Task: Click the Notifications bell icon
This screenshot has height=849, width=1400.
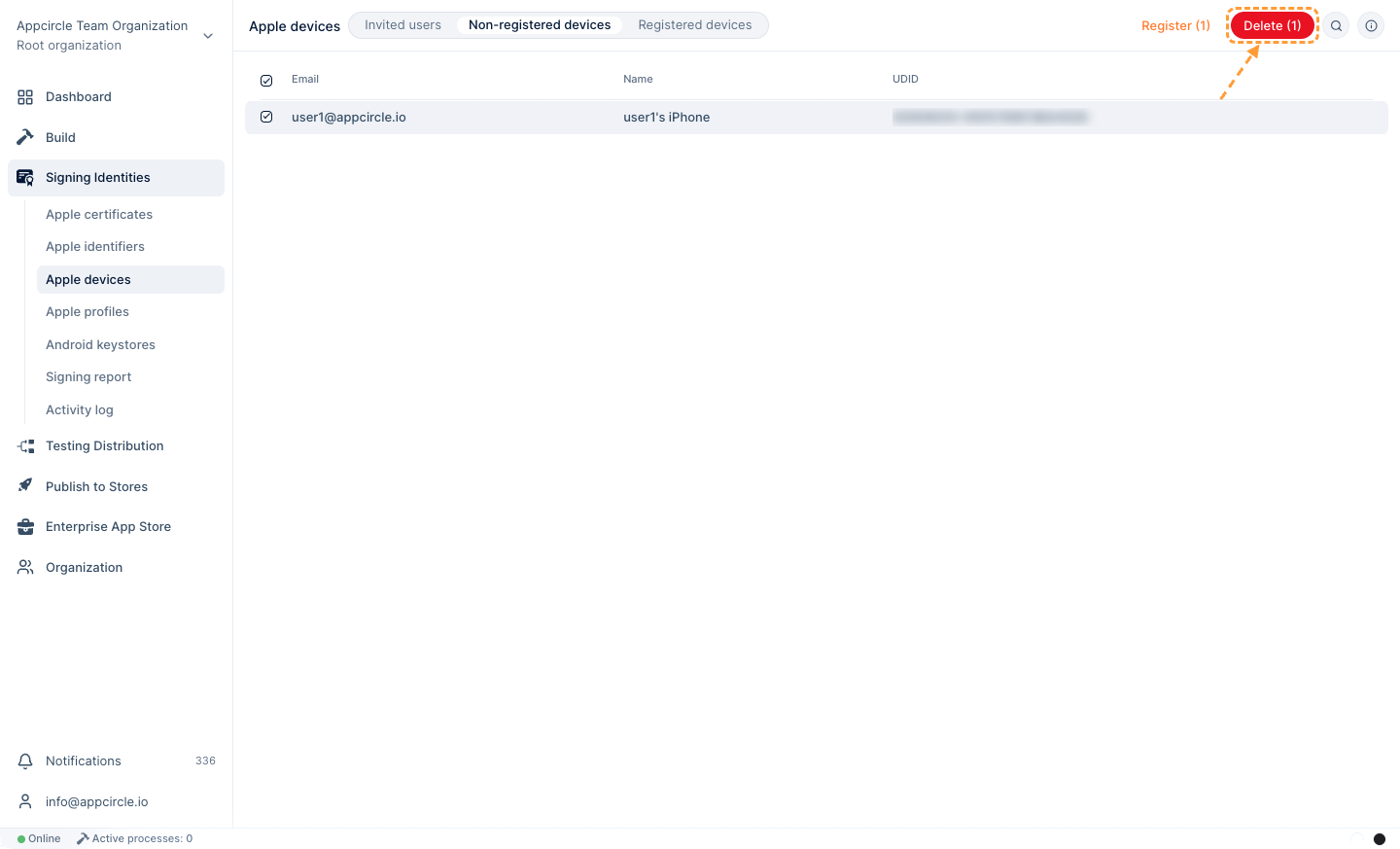Action: 25,761
